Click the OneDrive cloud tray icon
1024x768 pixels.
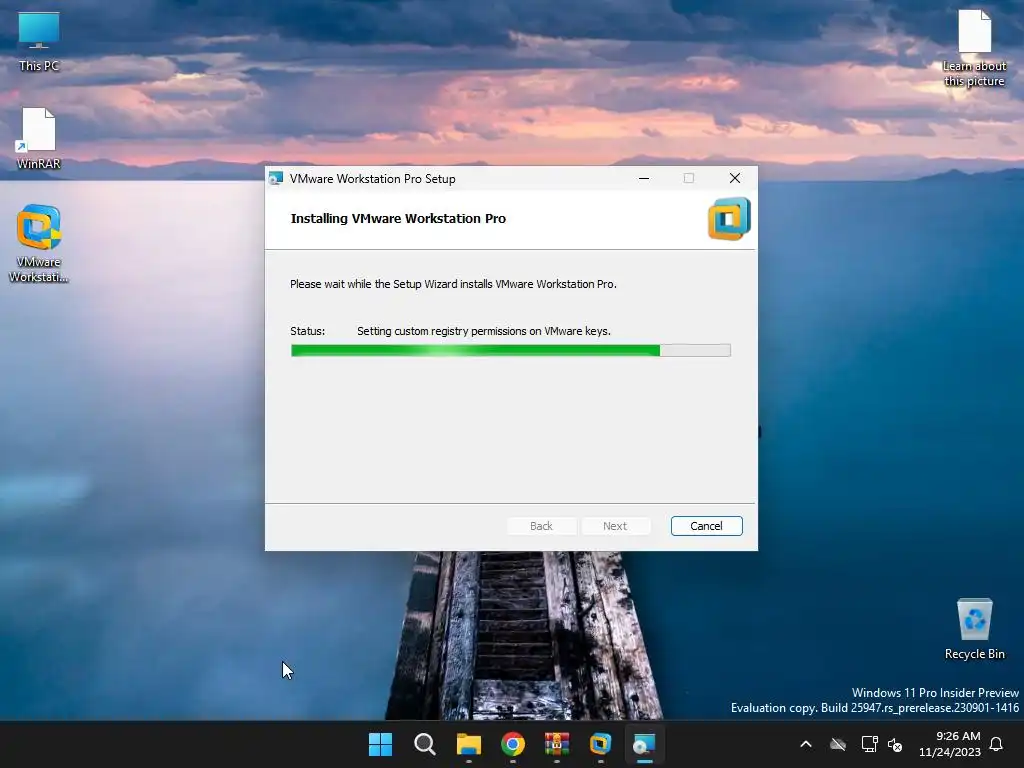click(838, 744)
